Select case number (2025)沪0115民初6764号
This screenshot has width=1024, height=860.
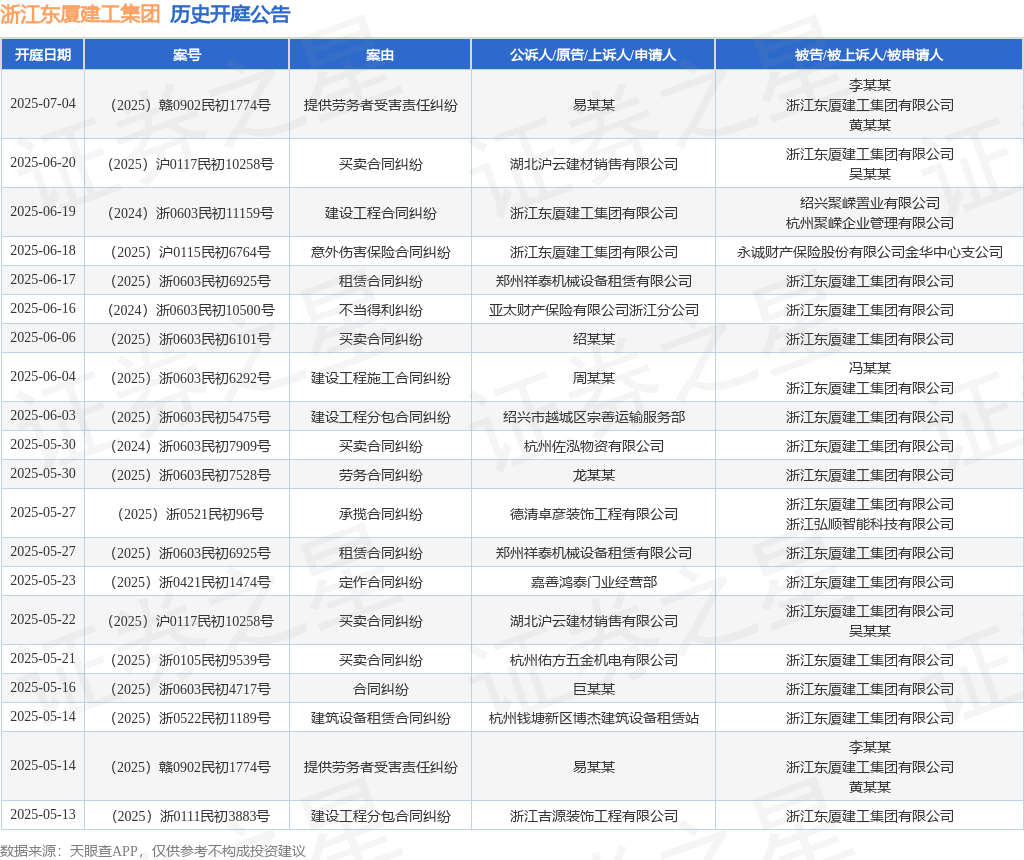coord(190,252)
